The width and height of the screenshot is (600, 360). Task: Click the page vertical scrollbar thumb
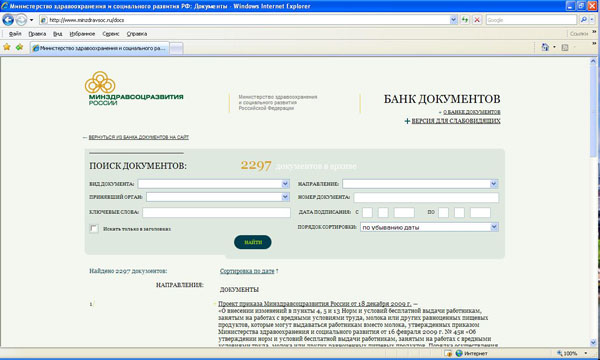click(593, 111)
